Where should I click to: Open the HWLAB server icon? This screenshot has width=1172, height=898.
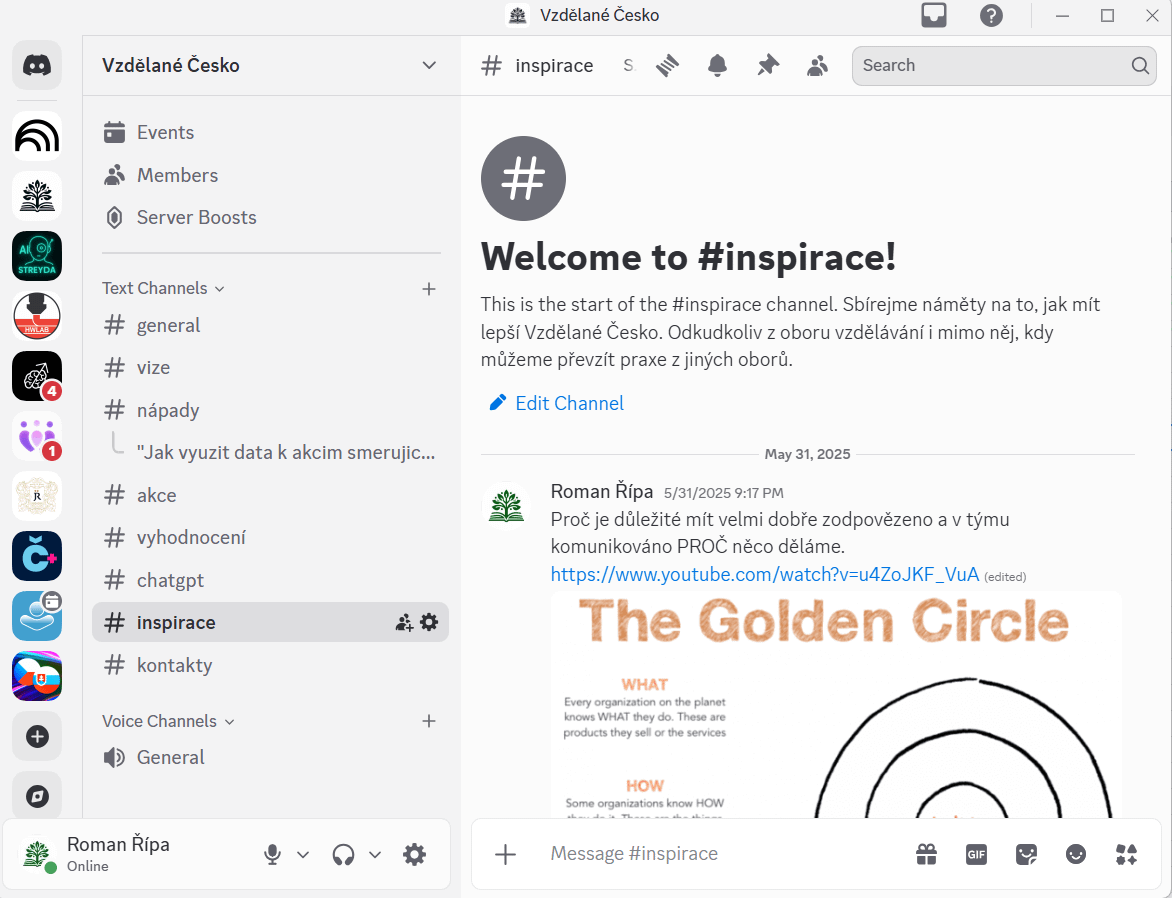(37, 316)
